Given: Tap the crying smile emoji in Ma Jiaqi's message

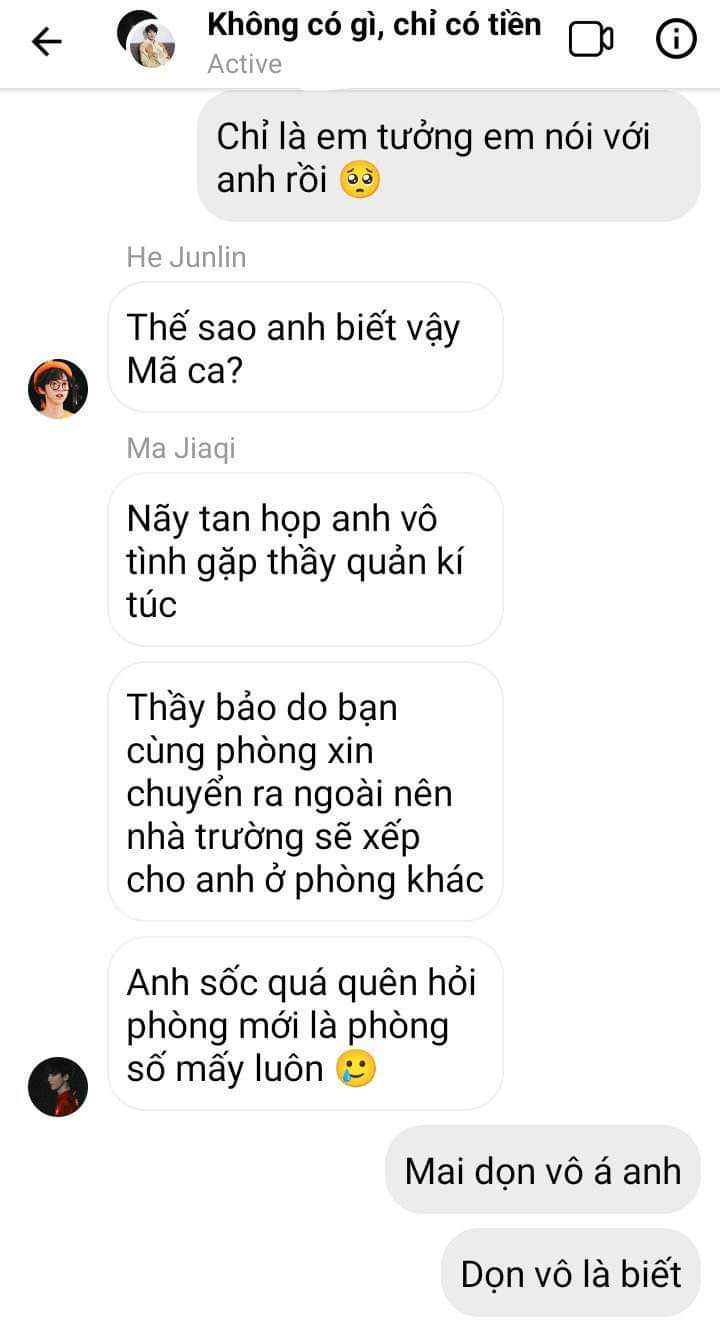Looking at the screenshot, I should pos(357,1069).
